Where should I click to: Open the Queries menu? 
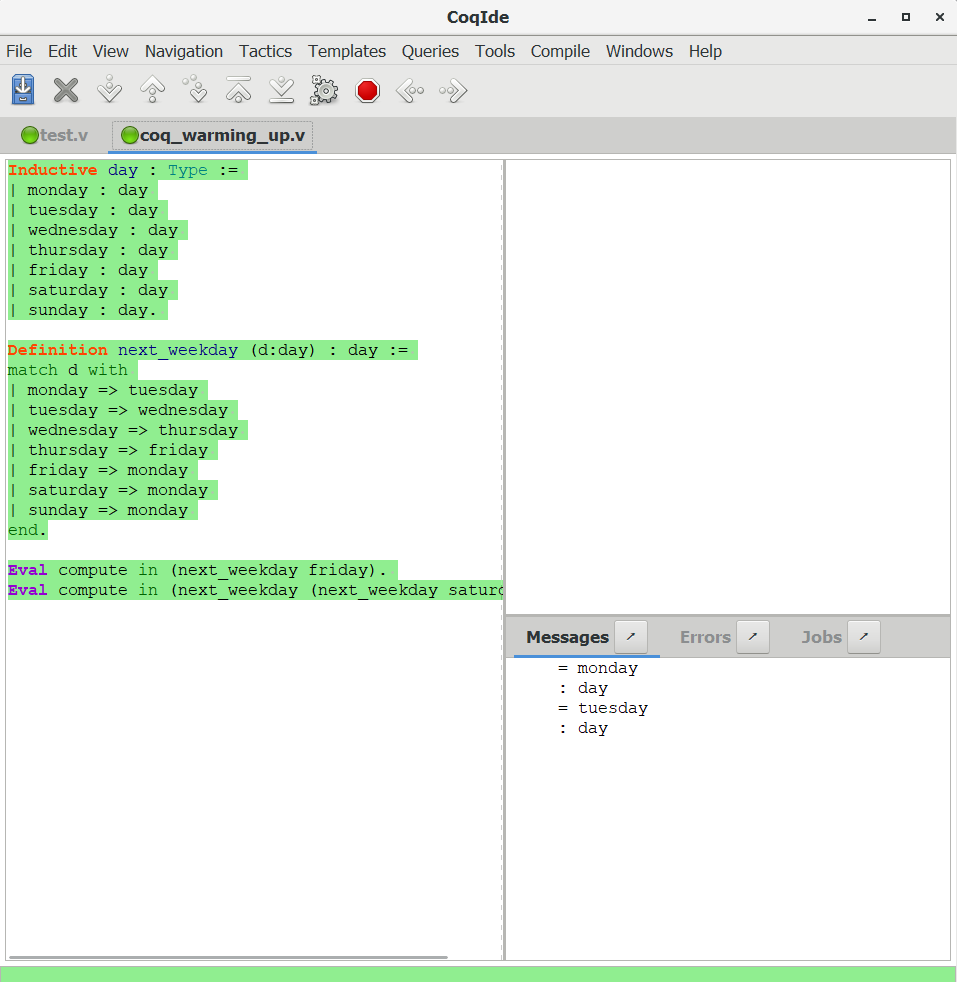(430, 51)
